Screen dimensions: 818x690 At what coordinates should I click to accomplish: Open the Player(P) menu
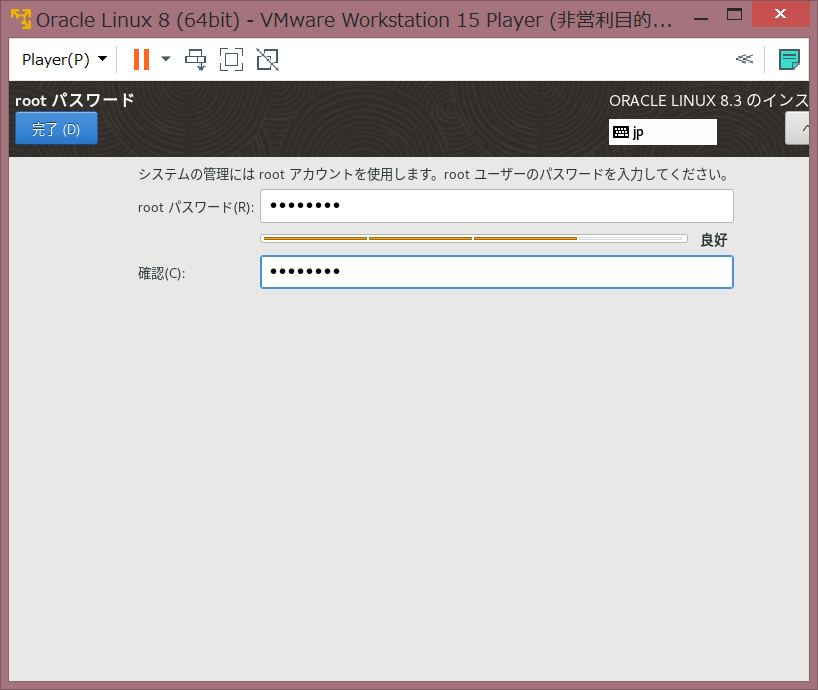click(64, 59)
